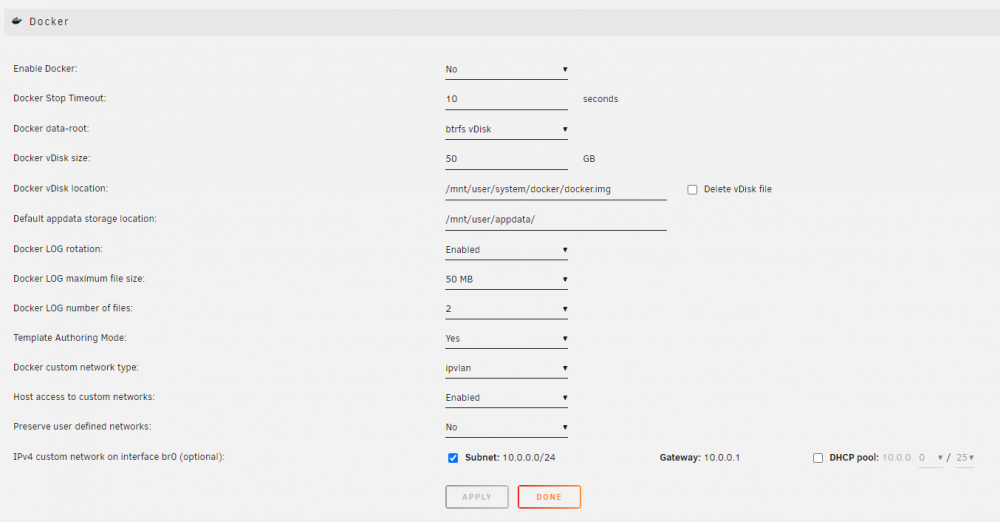Click the seconds unit text
This screenshot has width=1000, height=522.
(x=600, y=99)
